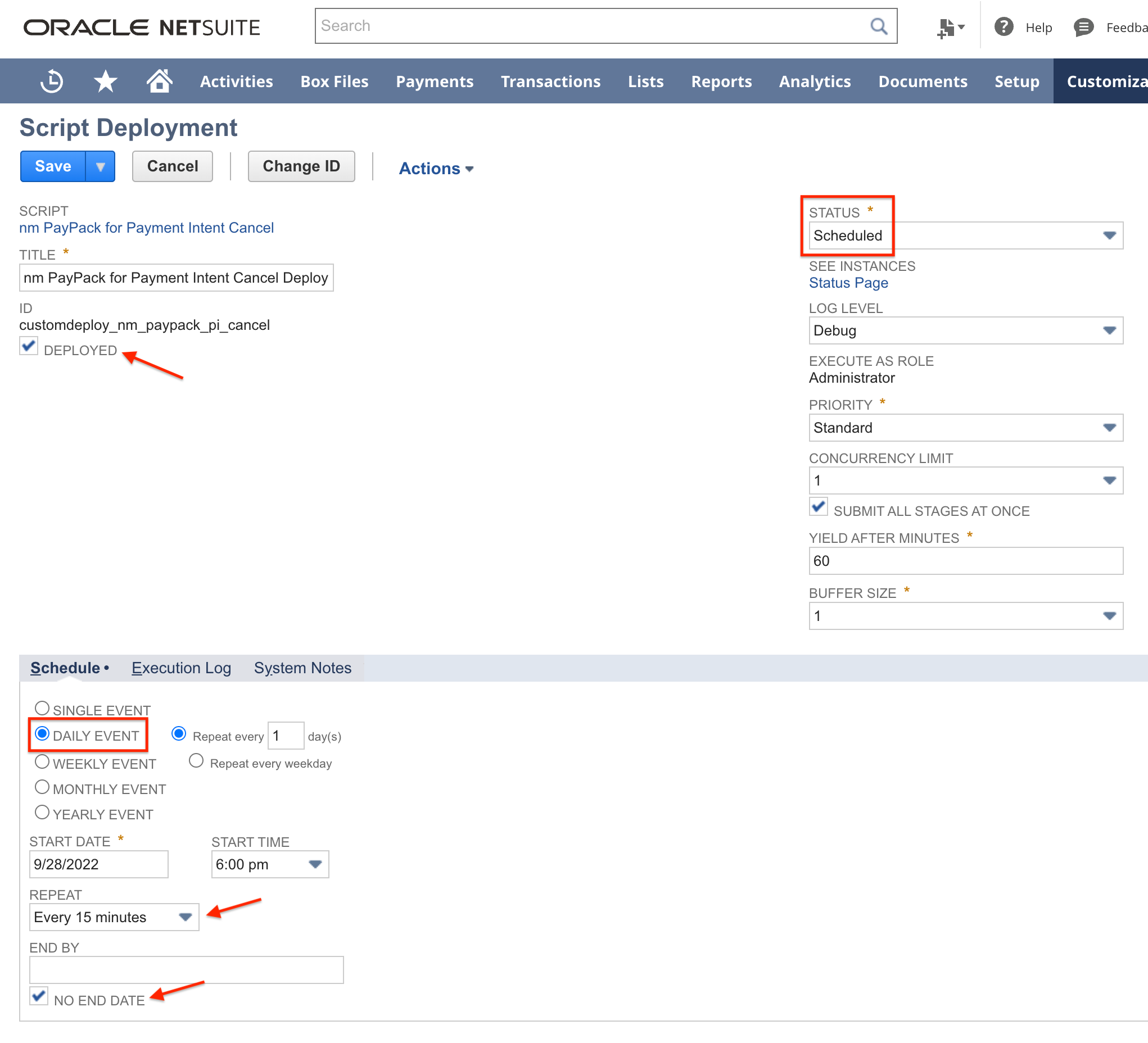Open the Status Page link
The image size is (1148, 1043).
pyautogui.click(x=848, y=283)
